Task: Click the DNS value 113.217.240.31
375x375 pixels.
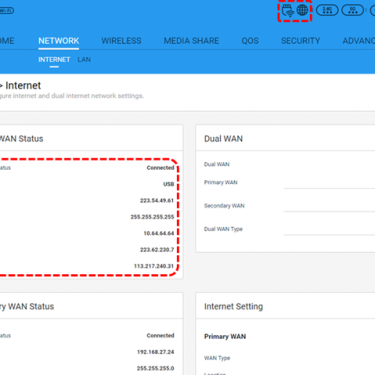Action: [x=154, y=266]
